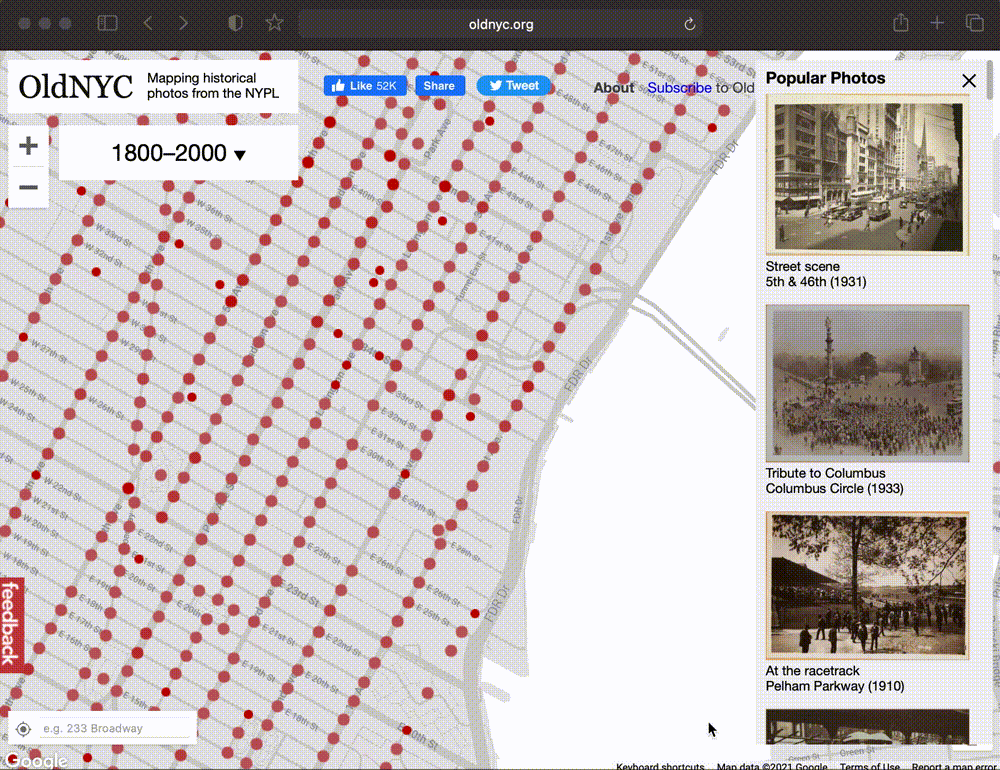This screenshot has width=1000, height=770.
Task: Click the oldnyc.org address bar
Action: 501,24
